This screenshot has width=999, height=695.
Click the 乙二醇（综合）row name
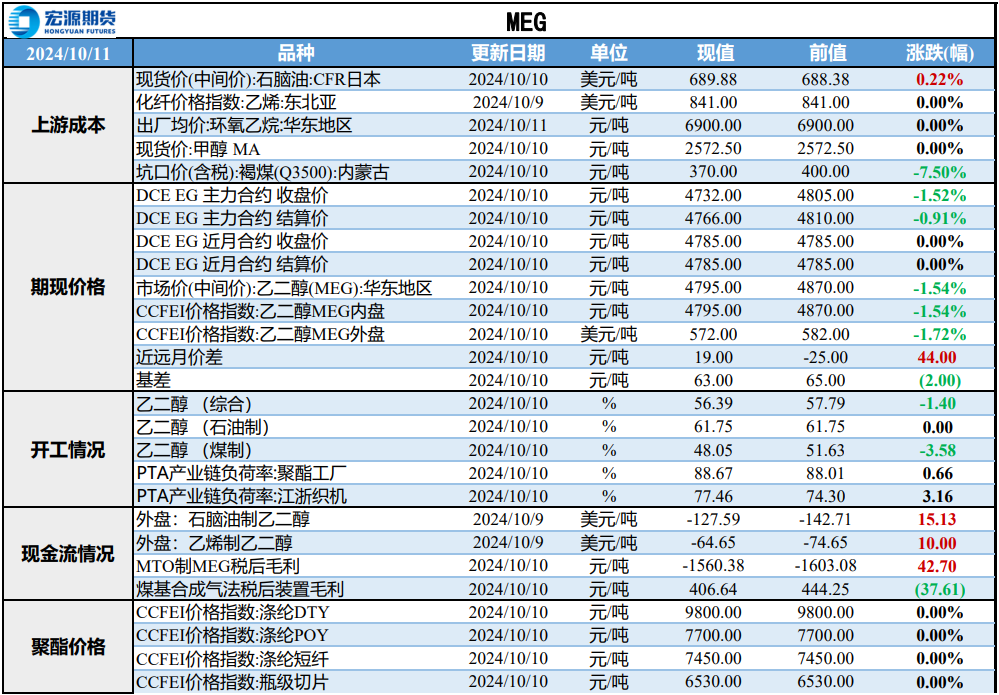[194, 404]
